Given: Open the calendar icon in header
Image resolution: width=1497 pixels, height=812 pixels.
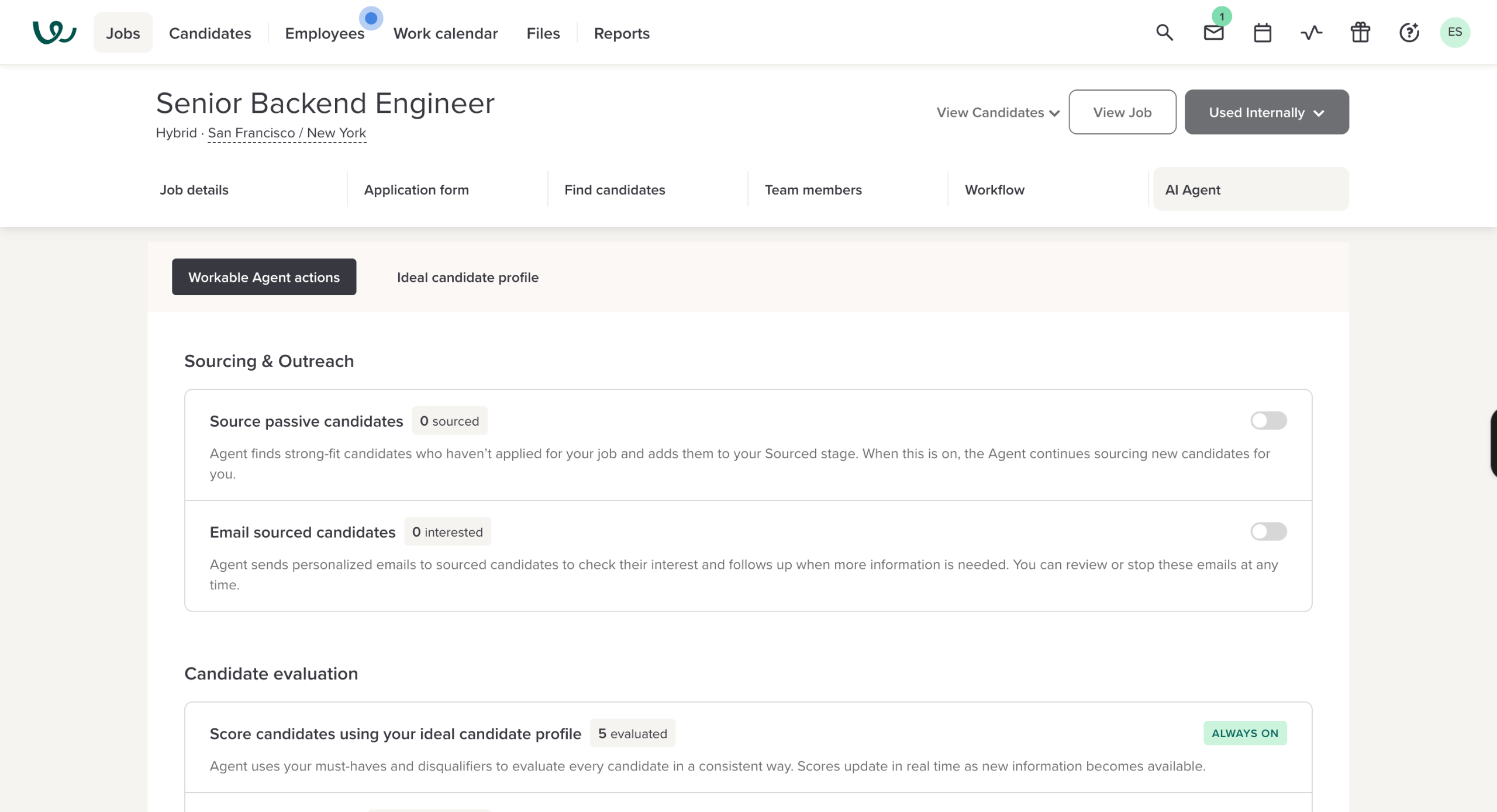Looking at the screenshot, I should click(x=1263, y=33).
